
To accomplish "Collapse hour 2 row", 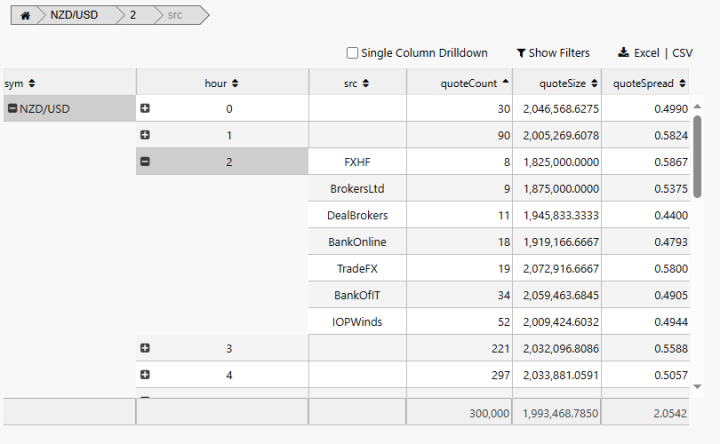I will coord(145,161).
